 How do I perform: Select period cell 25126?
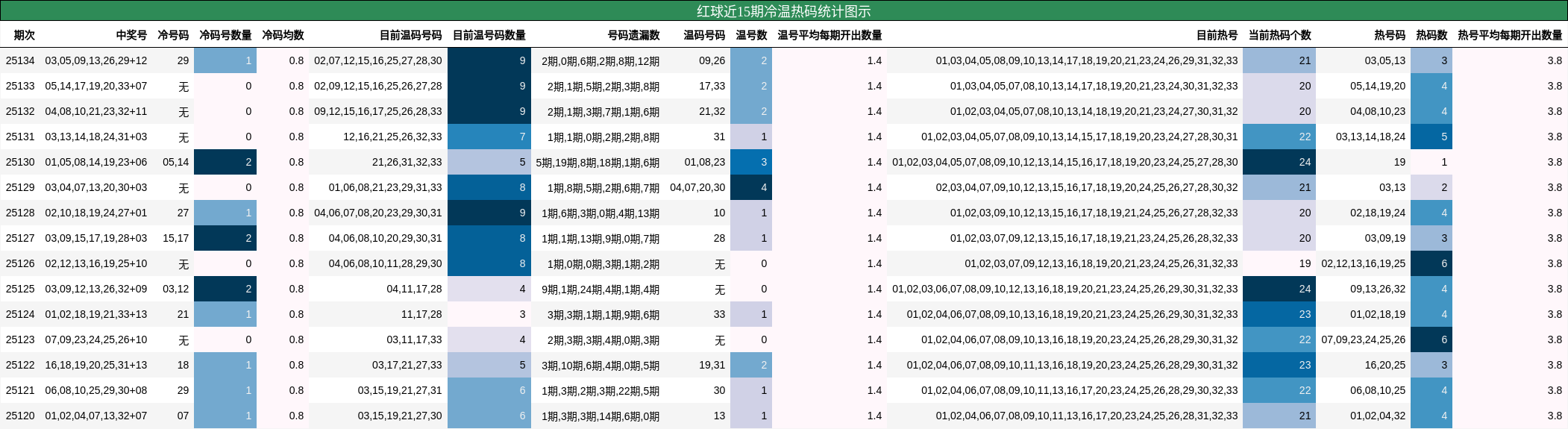click(20, 263)
